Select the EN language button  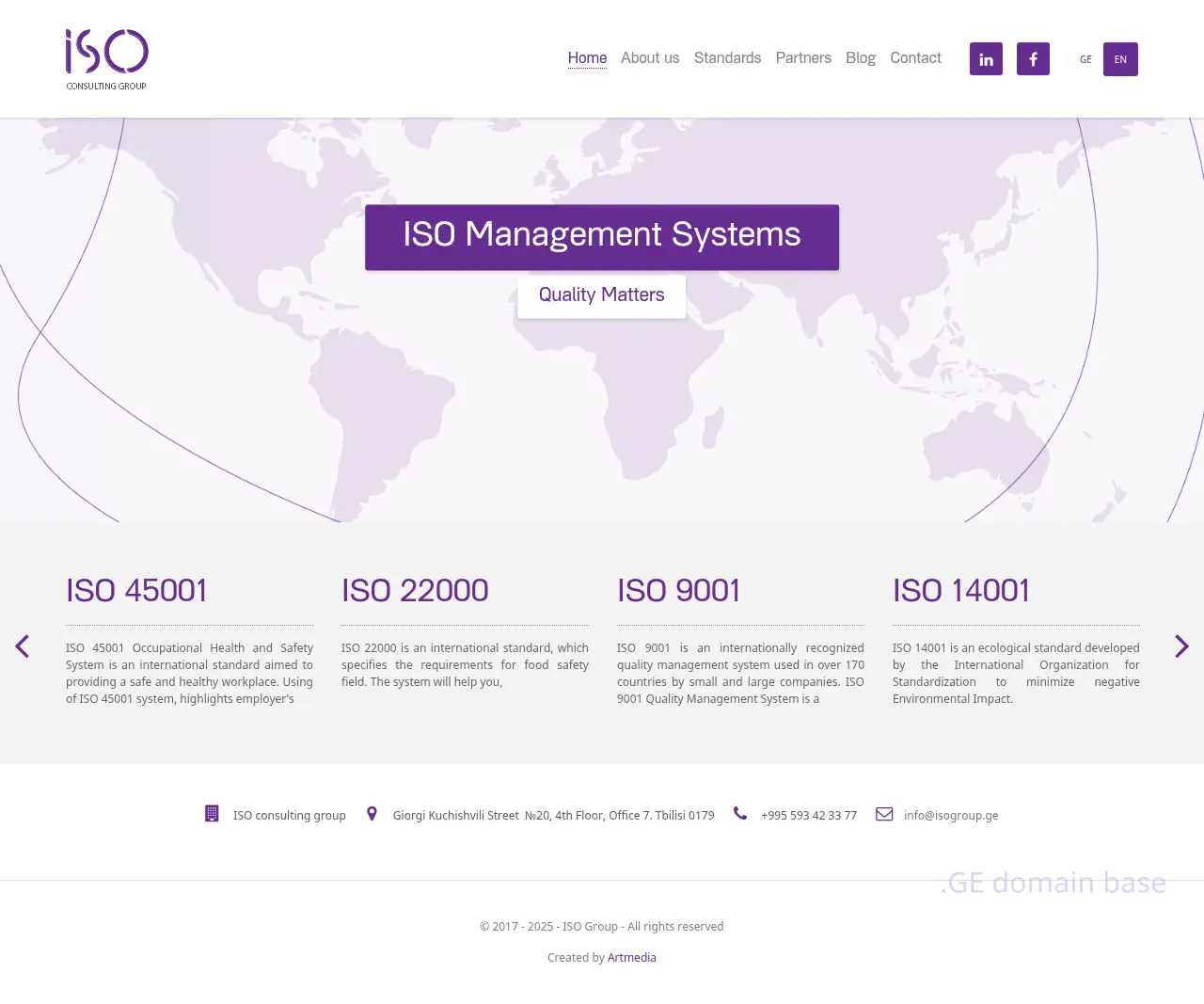1120,59
